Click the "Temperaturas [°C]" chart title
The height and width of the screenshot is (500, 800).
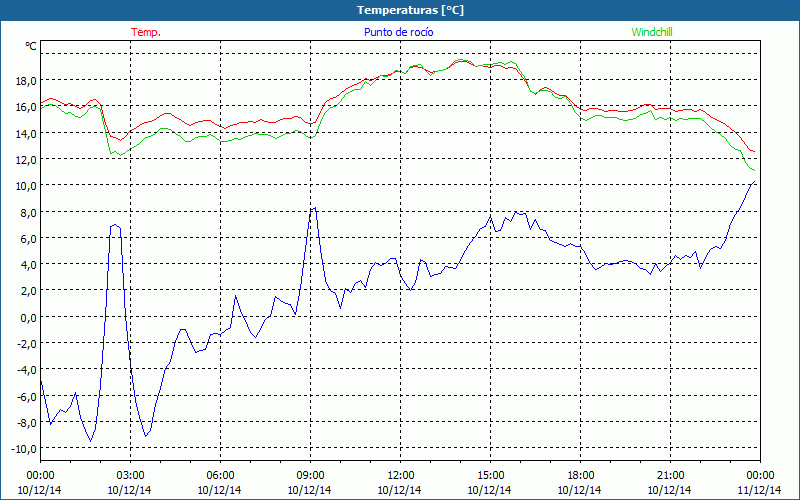[410, 10]
